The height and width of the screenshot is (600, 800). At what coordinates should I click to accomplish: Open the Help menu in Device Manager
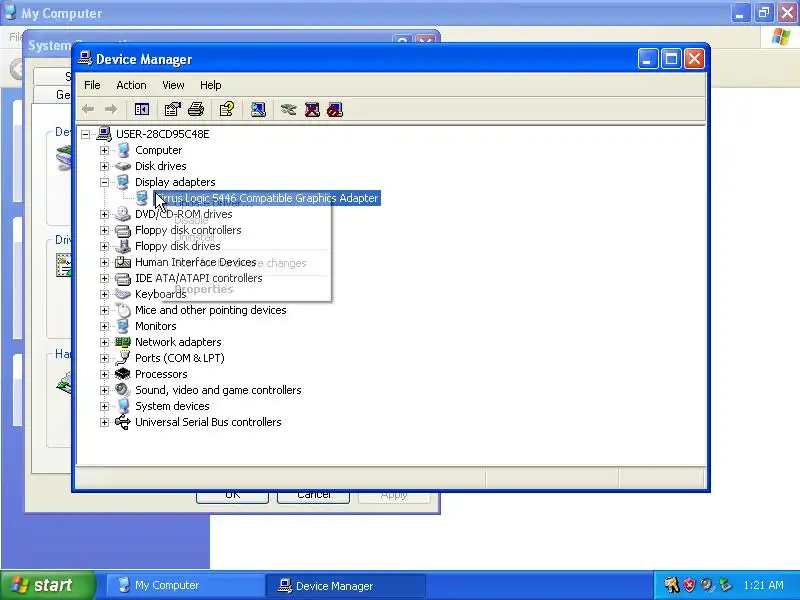click(210, 85)
